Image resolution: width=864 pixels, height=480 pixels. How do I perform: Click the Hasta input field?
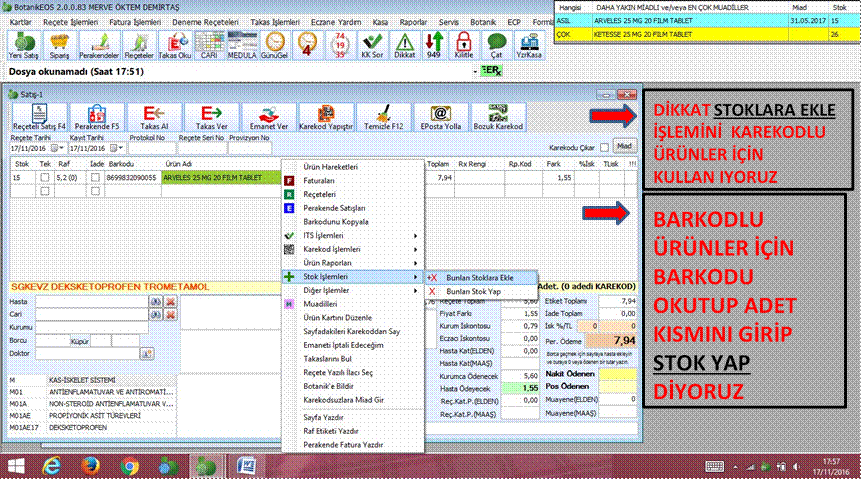tap(90, 301)
